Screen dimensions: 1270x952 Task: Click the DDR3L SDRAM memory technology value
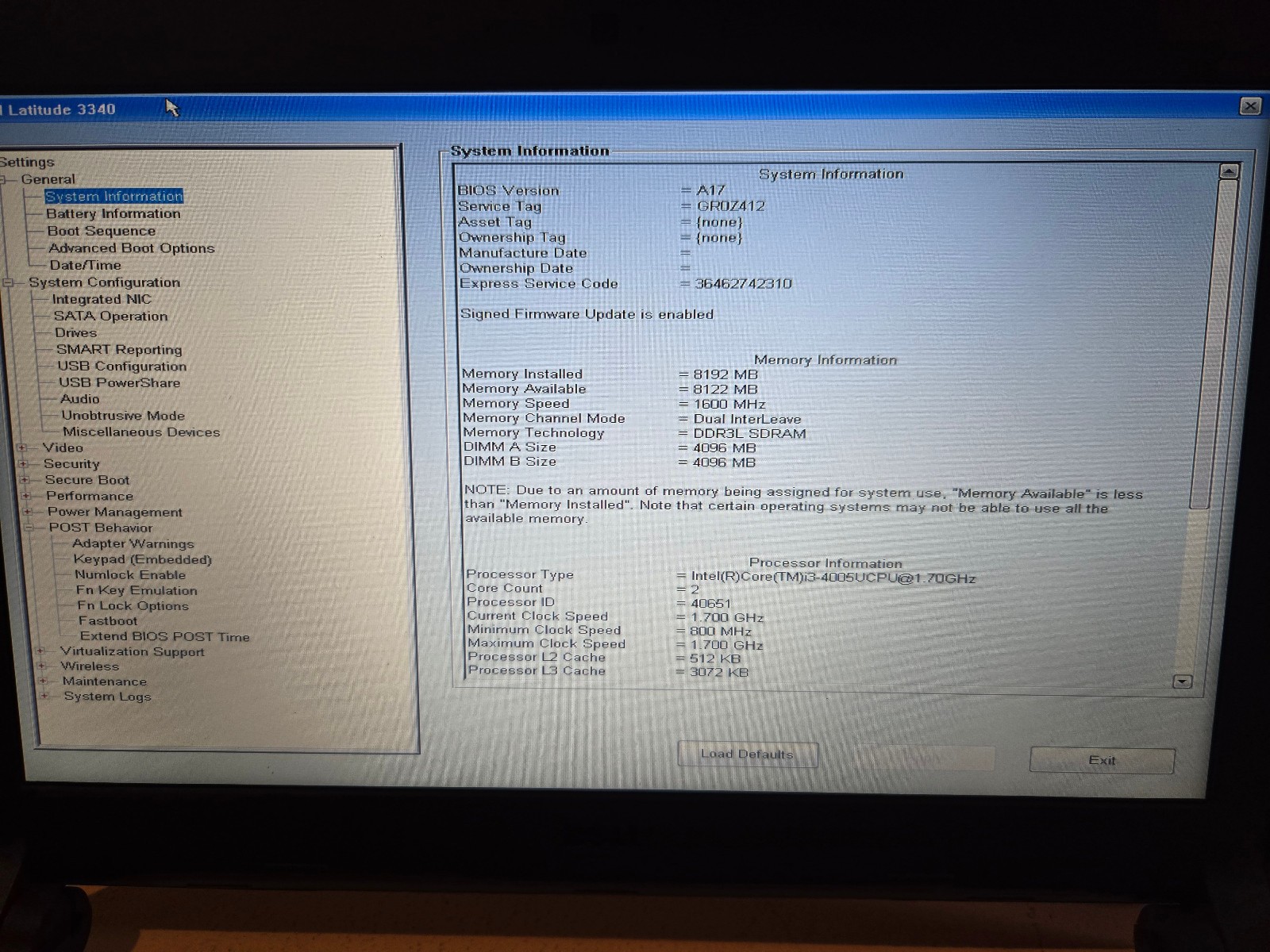click(749, 433)
